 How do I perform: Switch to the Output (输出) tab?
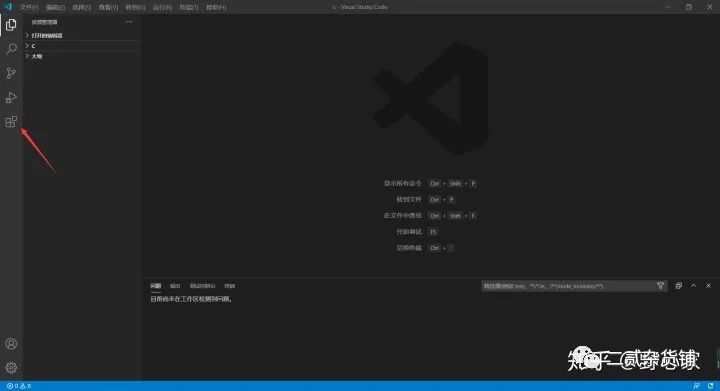[175, 286]
